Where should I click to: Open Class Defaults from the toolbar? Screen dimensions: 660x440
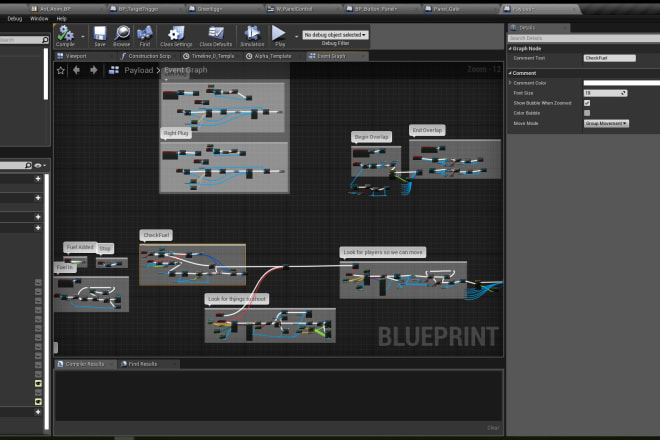(216, 36)
